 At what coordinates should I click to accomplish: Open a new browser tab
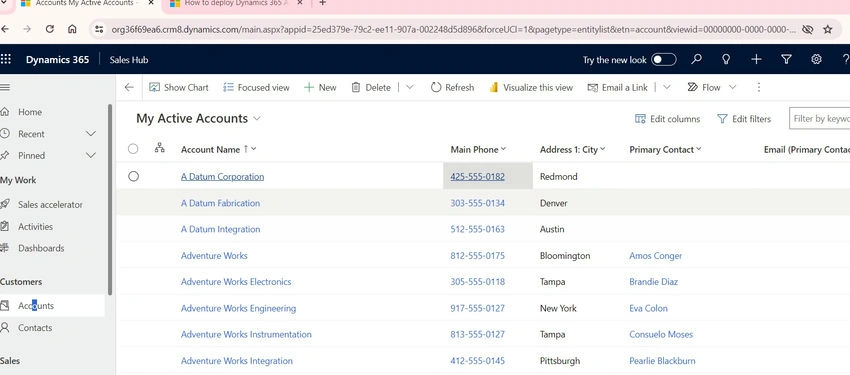[323, 3]
